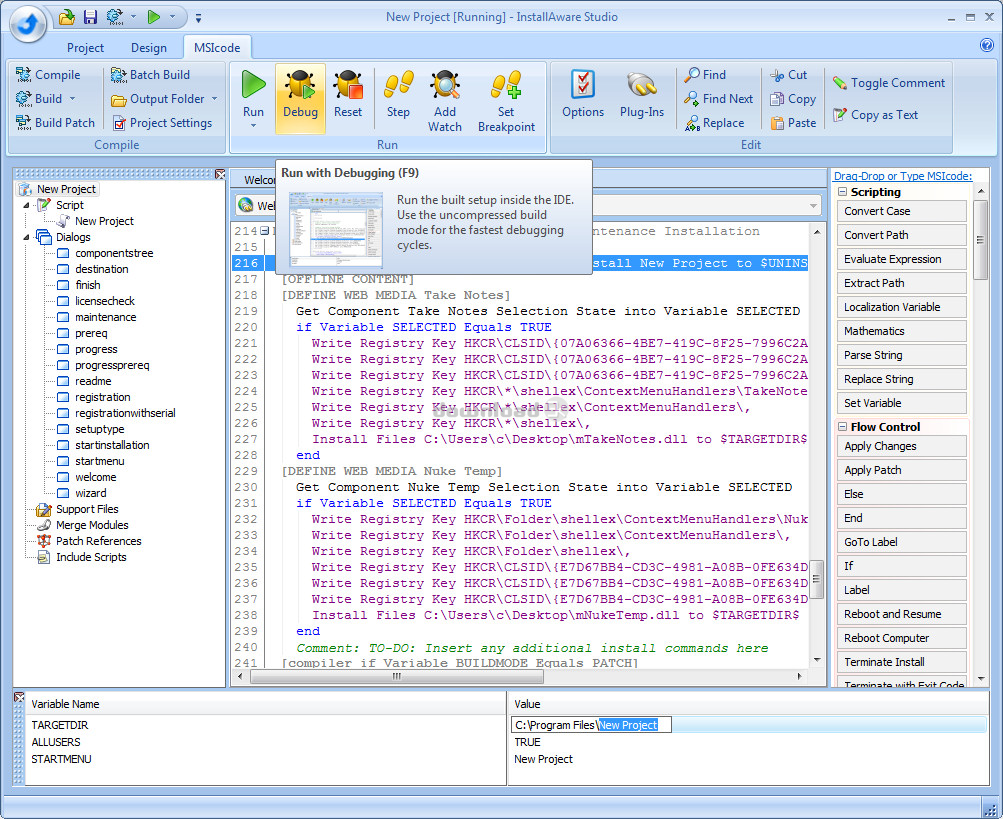Close the watch variables panel

19,697
